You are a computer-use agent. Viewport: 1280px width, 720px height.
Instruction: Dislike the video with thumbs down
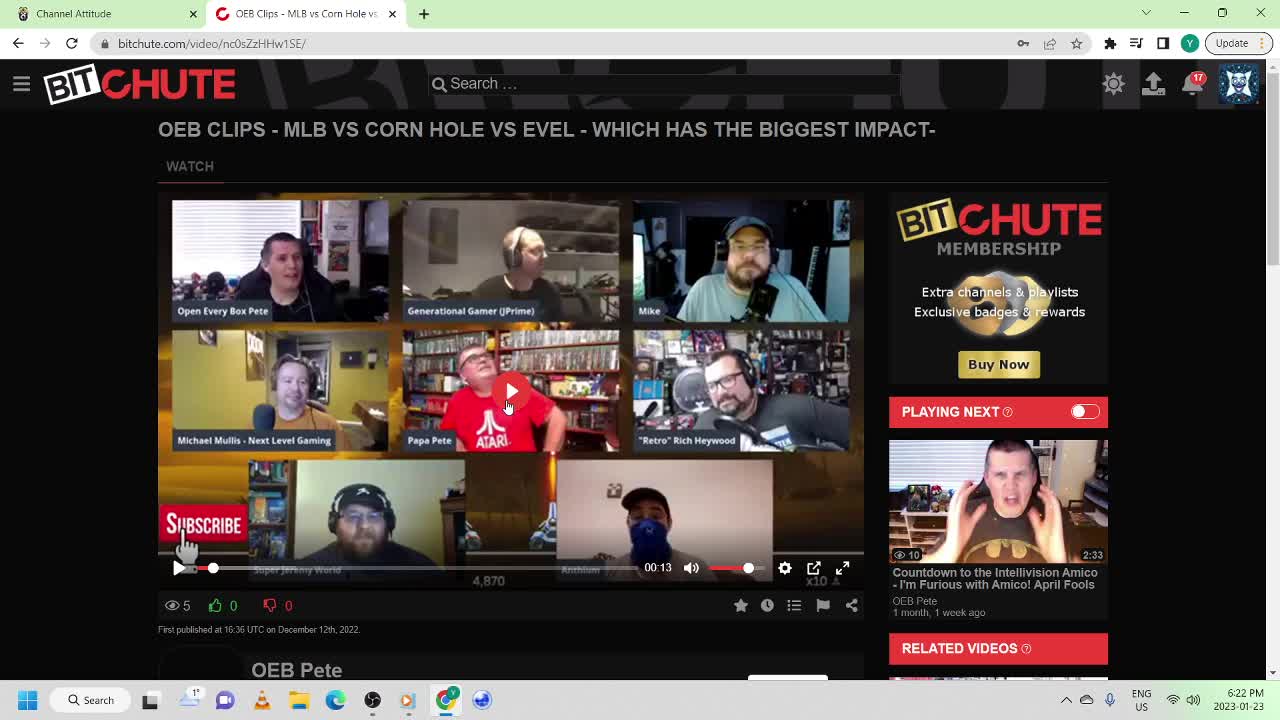269,605
